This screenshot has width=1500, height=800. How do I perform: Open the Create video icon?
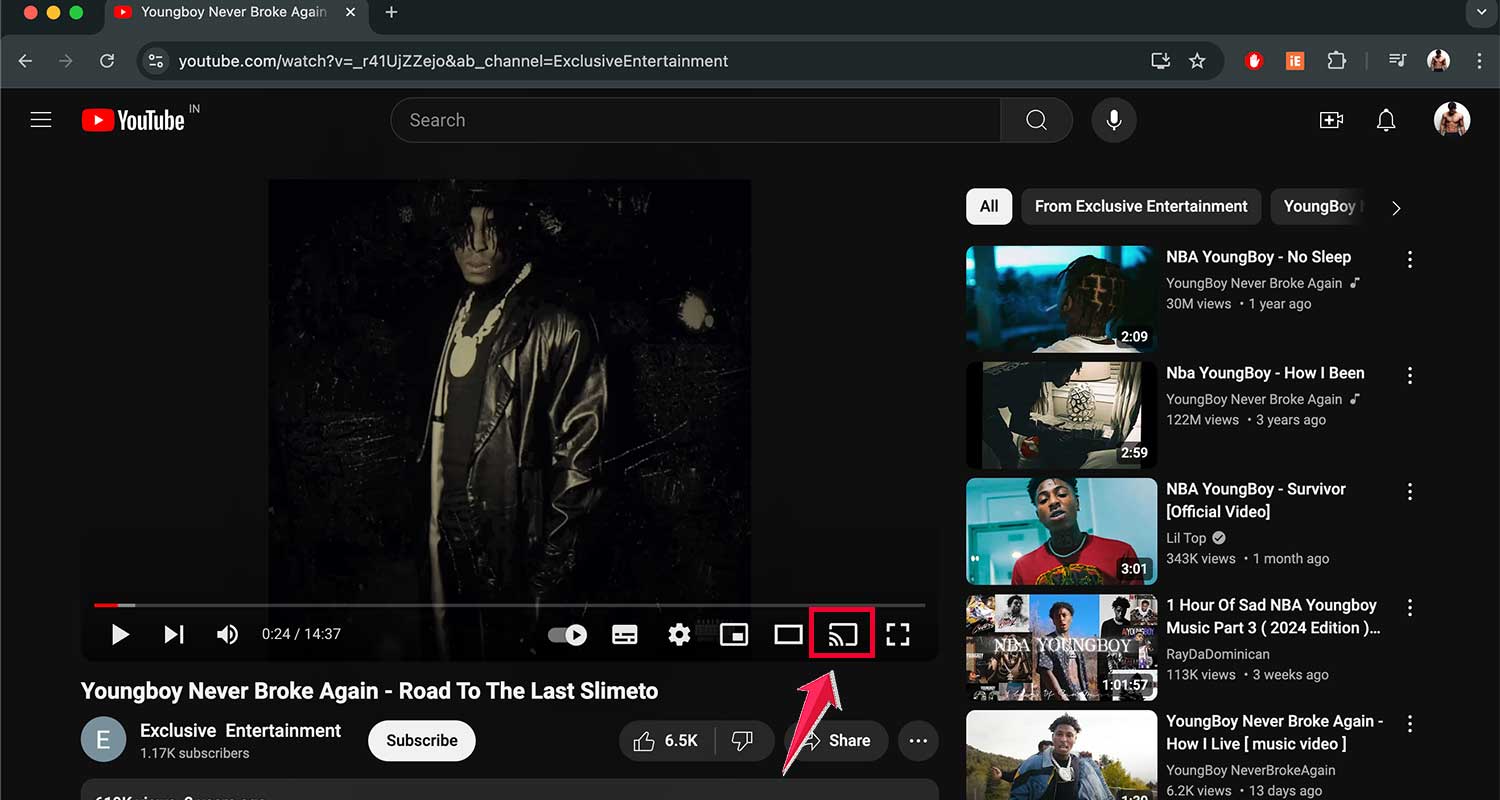pyautogui.click(x=1332, y=119)
